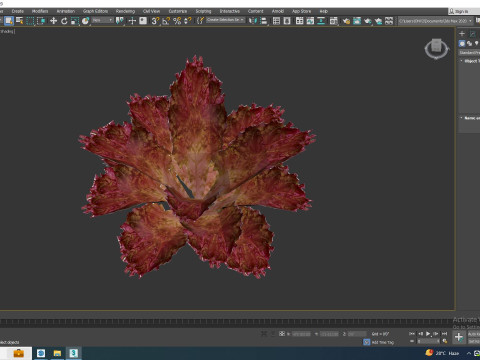Open Select by Name tool
This screenshot has height=360, width=480.
coord(20,21)
